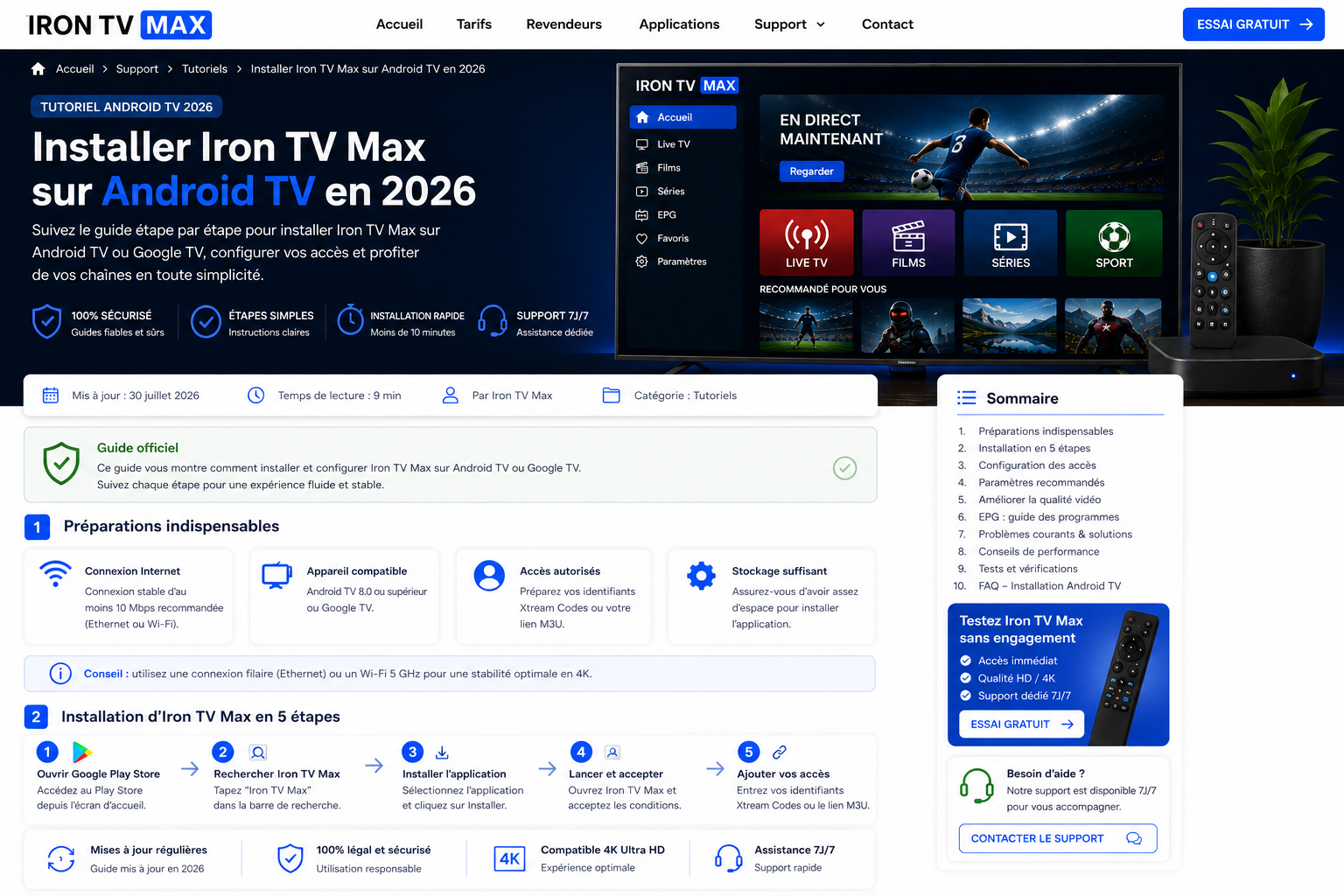Open the Contact nav menu item

[887, 24]
